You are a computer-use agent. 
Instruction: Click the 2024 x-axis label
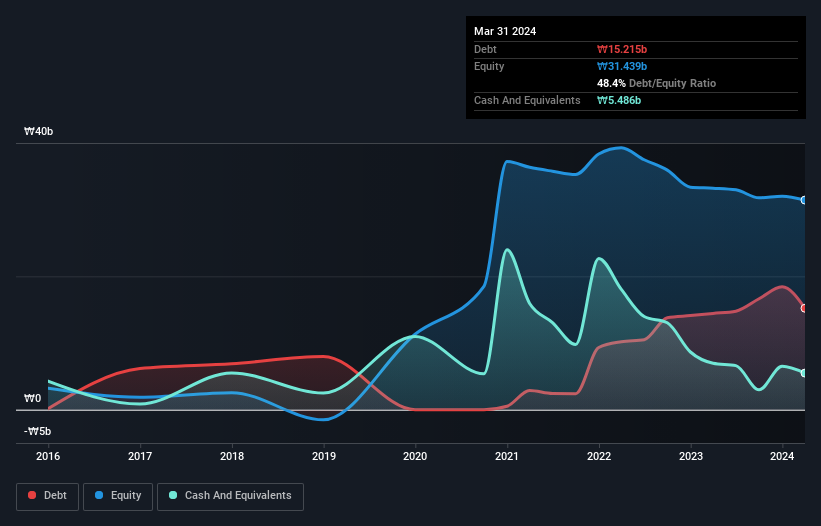pyautogui.click(x=782, y=456)
